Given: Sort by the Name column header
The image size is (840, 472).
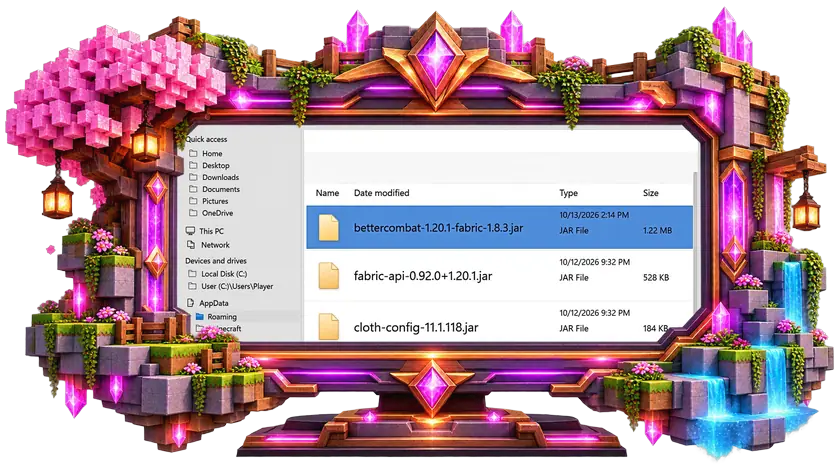Looking at the screenshot, I should point(327,193).
